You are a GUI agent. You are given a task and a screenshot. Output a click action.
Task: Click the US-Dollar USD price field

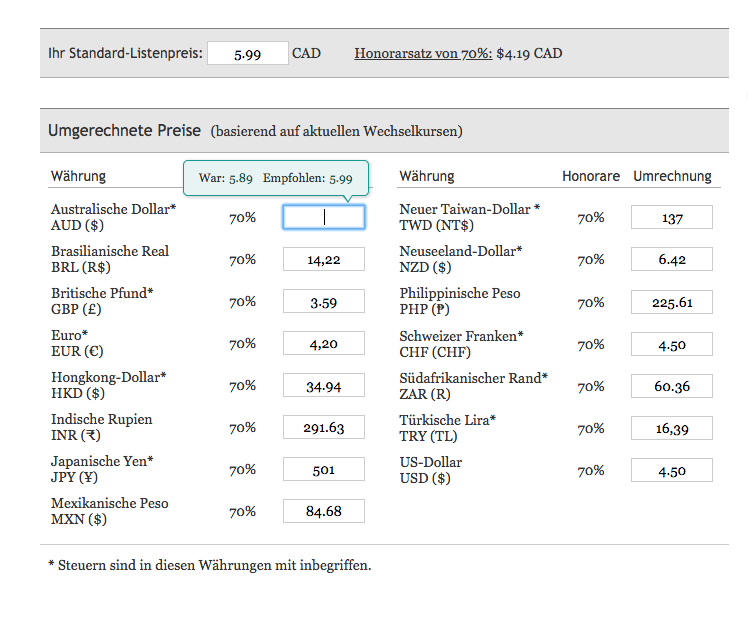coord(671,470)
